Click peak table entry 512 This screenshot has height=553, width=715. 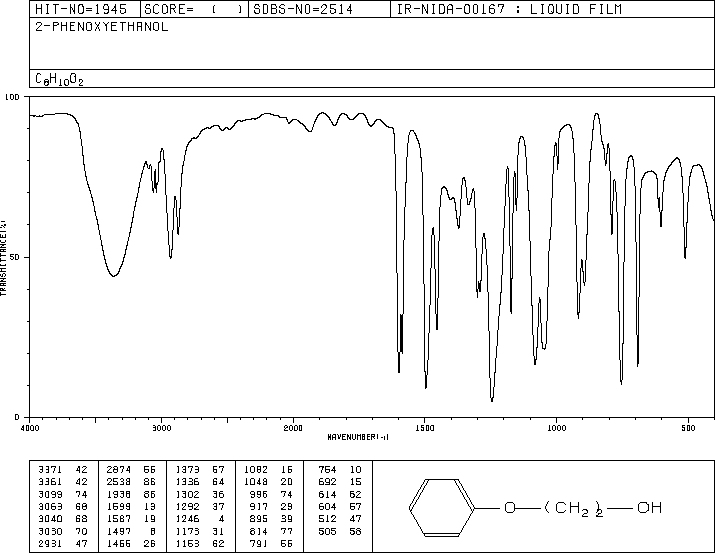[327, 519]
